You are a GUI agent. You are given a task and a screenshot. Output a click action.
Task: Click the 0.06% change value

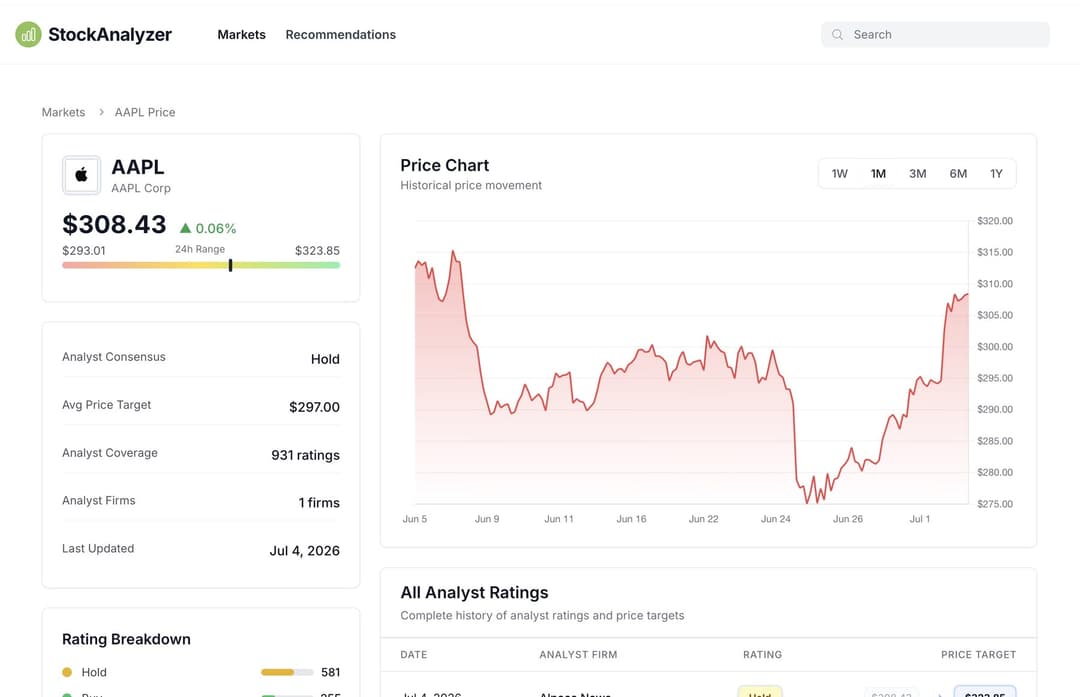coord(216,228)
